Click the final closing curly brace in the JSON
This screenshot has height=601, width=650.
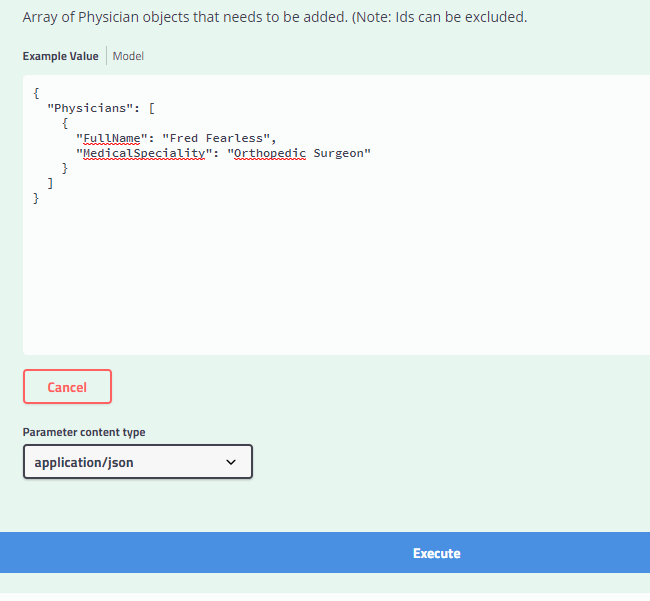coord(36,199)
